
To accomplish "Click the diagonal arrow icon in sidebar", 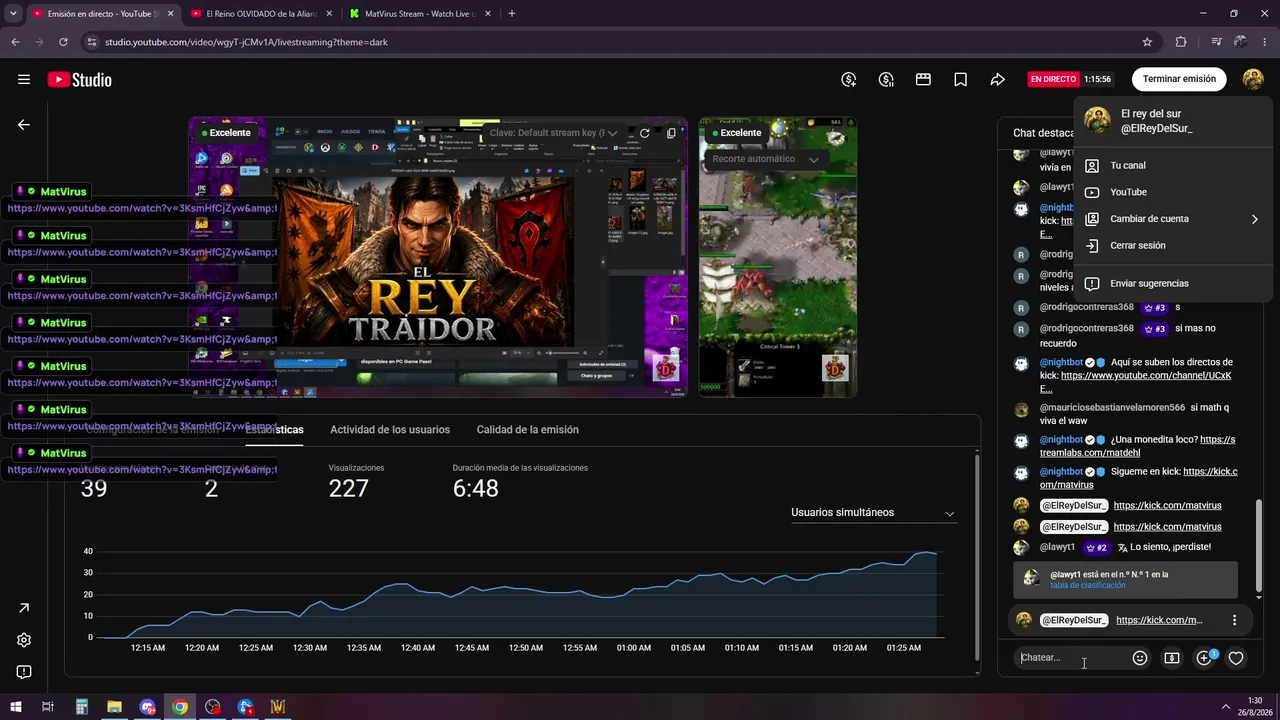I will coord(24,608).
